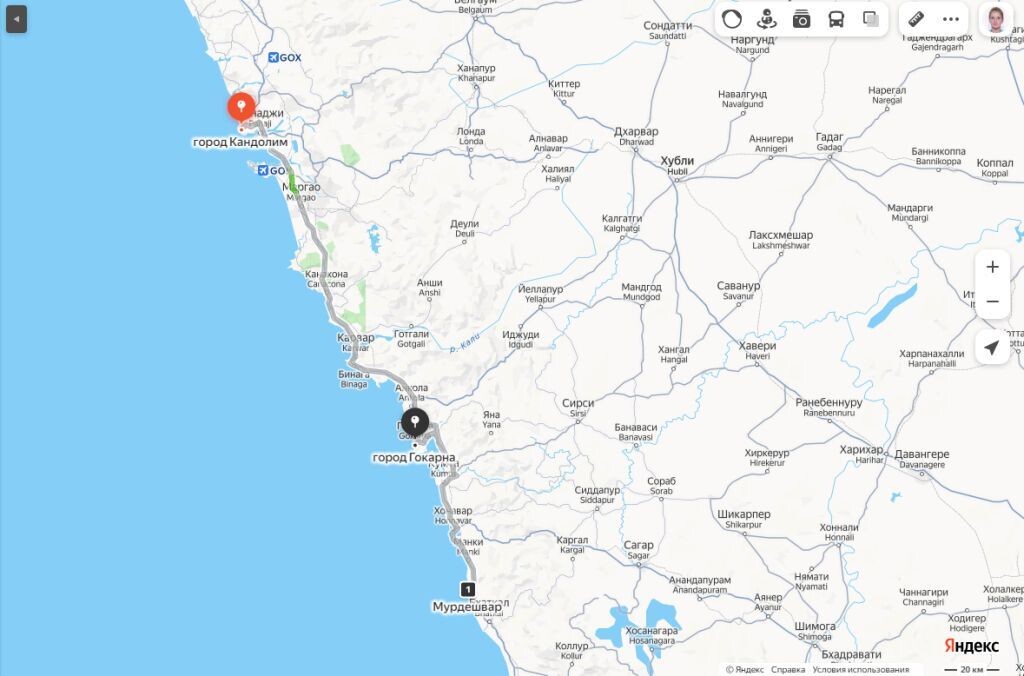Click route point marker 1 near Murdeshwar
Image resolution: width=1024 pixels, height=676 pixels.
point(468,589)
